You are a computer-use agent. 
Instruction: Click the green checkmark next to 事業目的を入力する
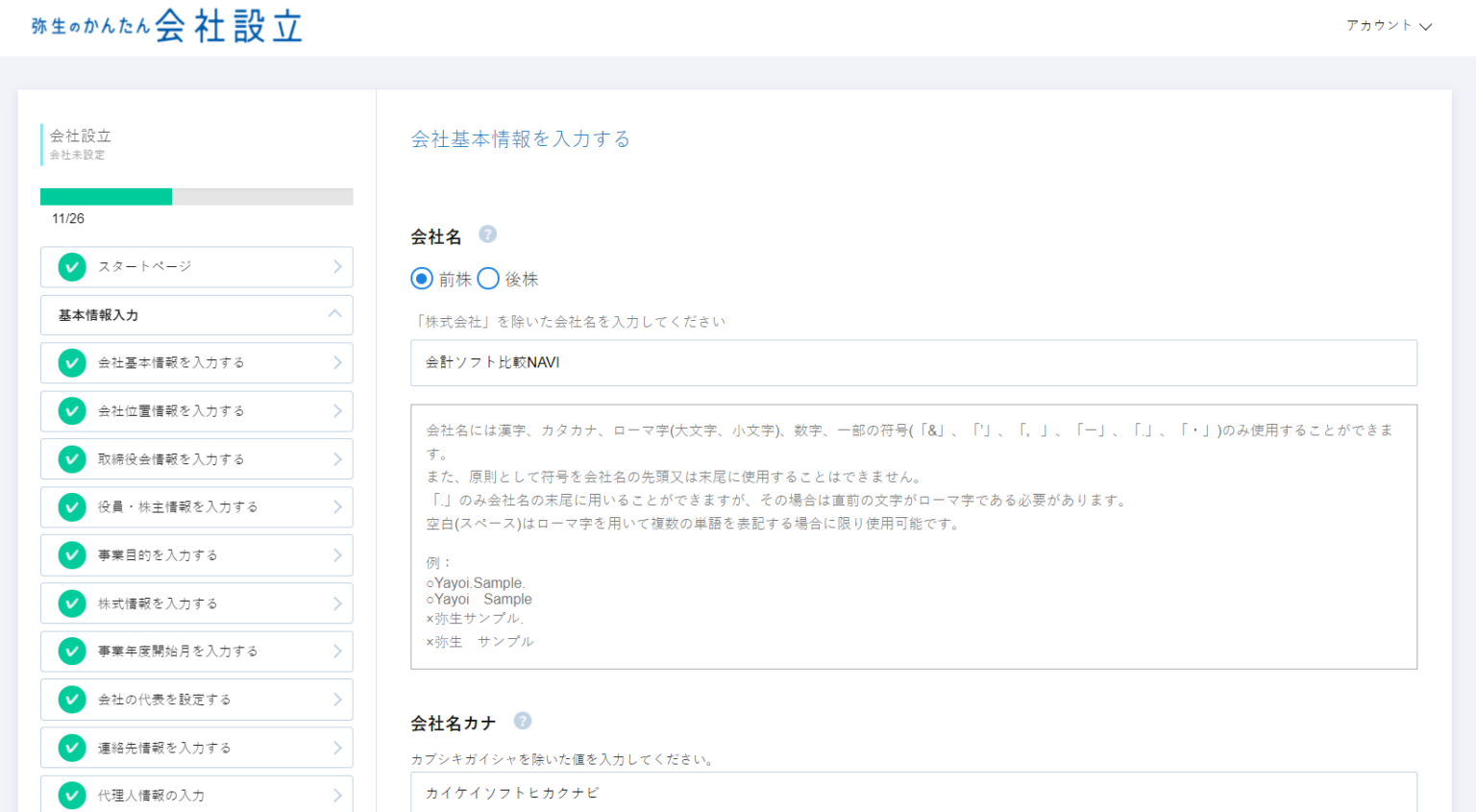point(72,555)
